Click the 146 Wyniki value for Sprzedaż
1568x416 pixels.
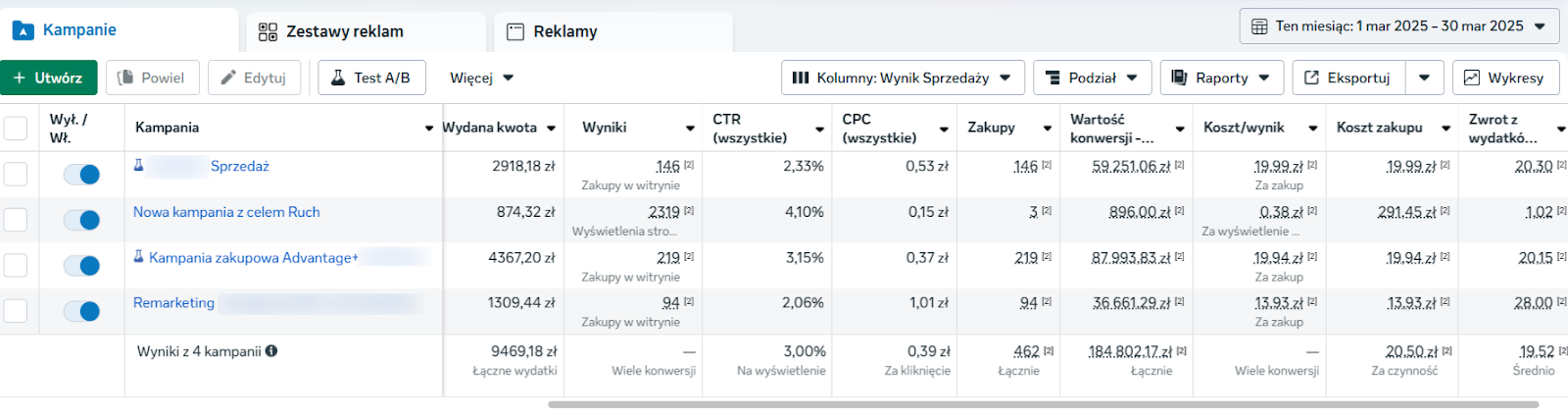pyautogui.click(x=667, y=167)
